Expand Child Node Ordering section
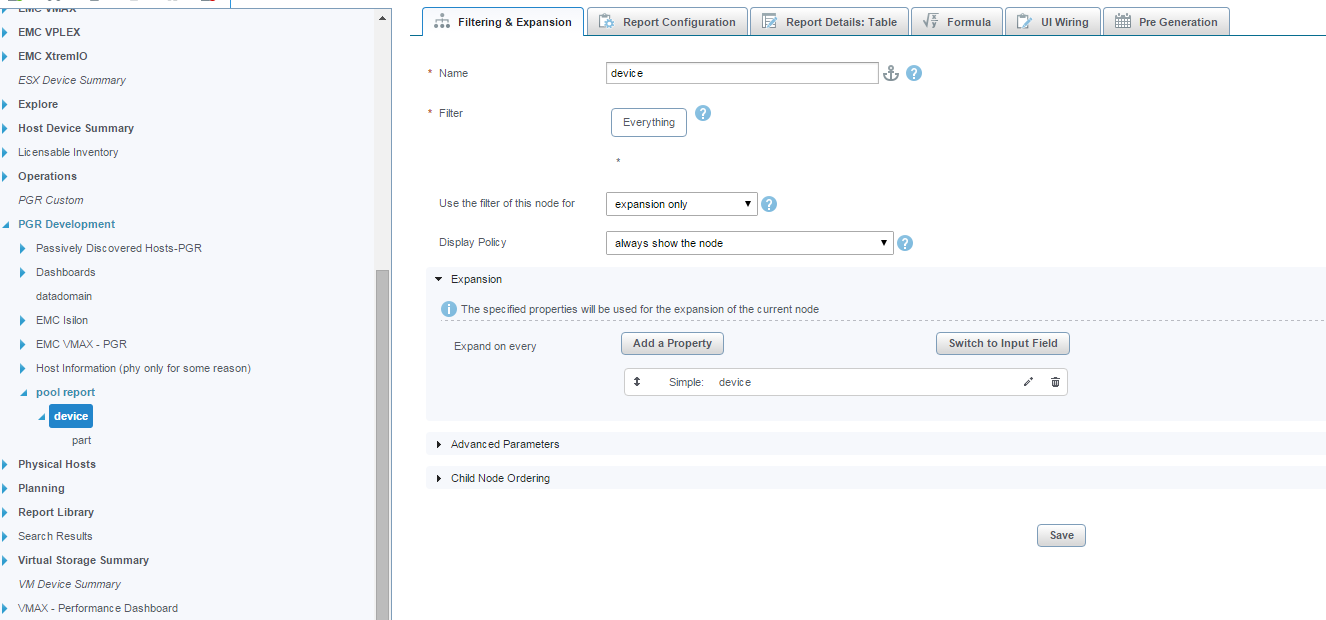 tap(439, 478)
